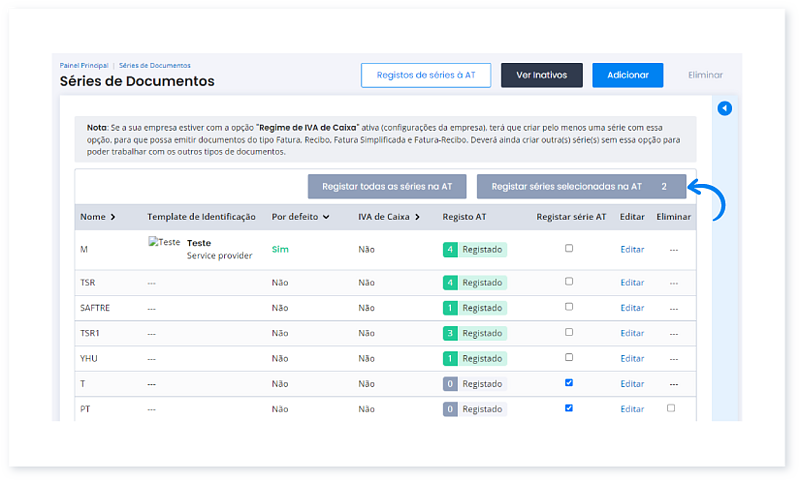Go to Painel Principal breadcrumb
The height and width of the screenshot is (481, 800).
[84, 65]
